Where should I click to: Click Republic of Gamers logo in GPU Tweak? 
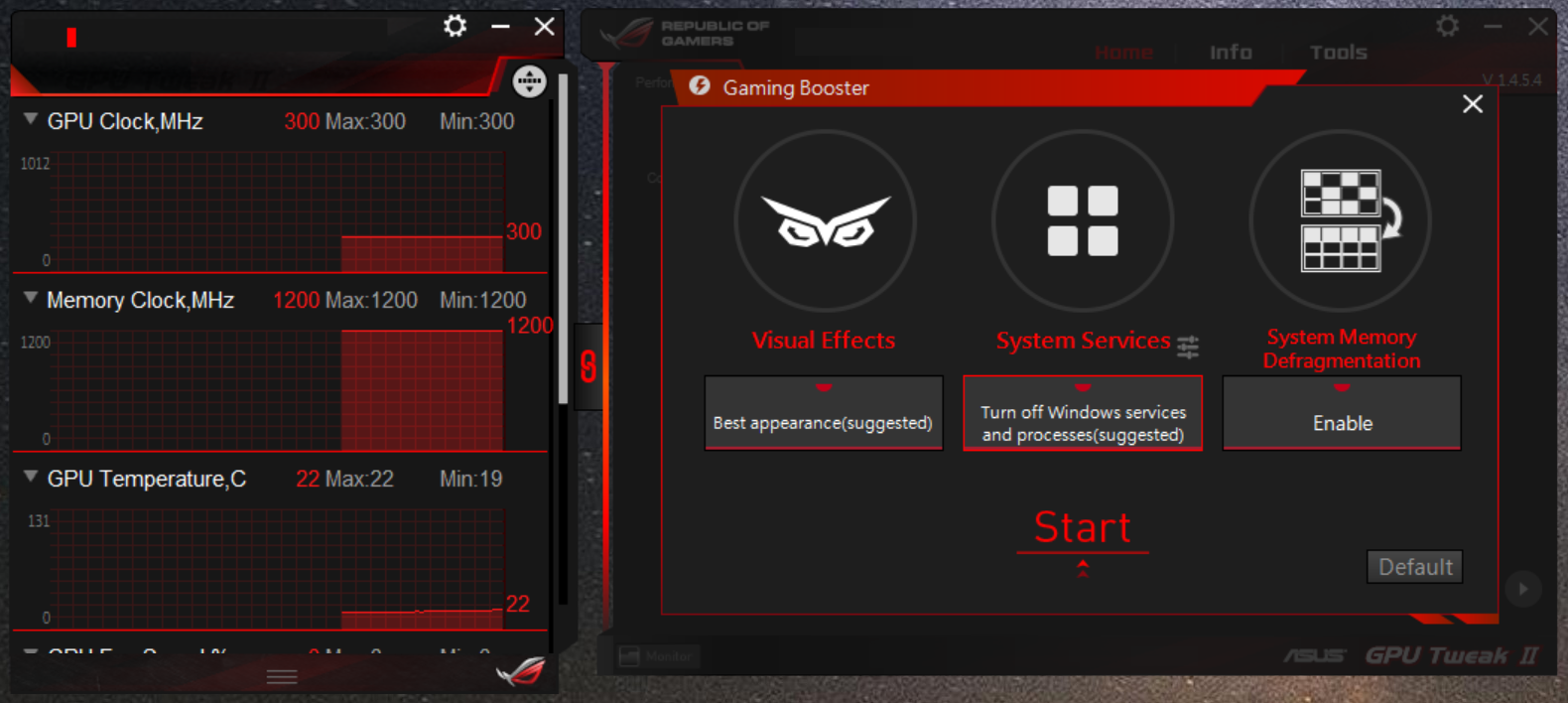coord(685,33)
